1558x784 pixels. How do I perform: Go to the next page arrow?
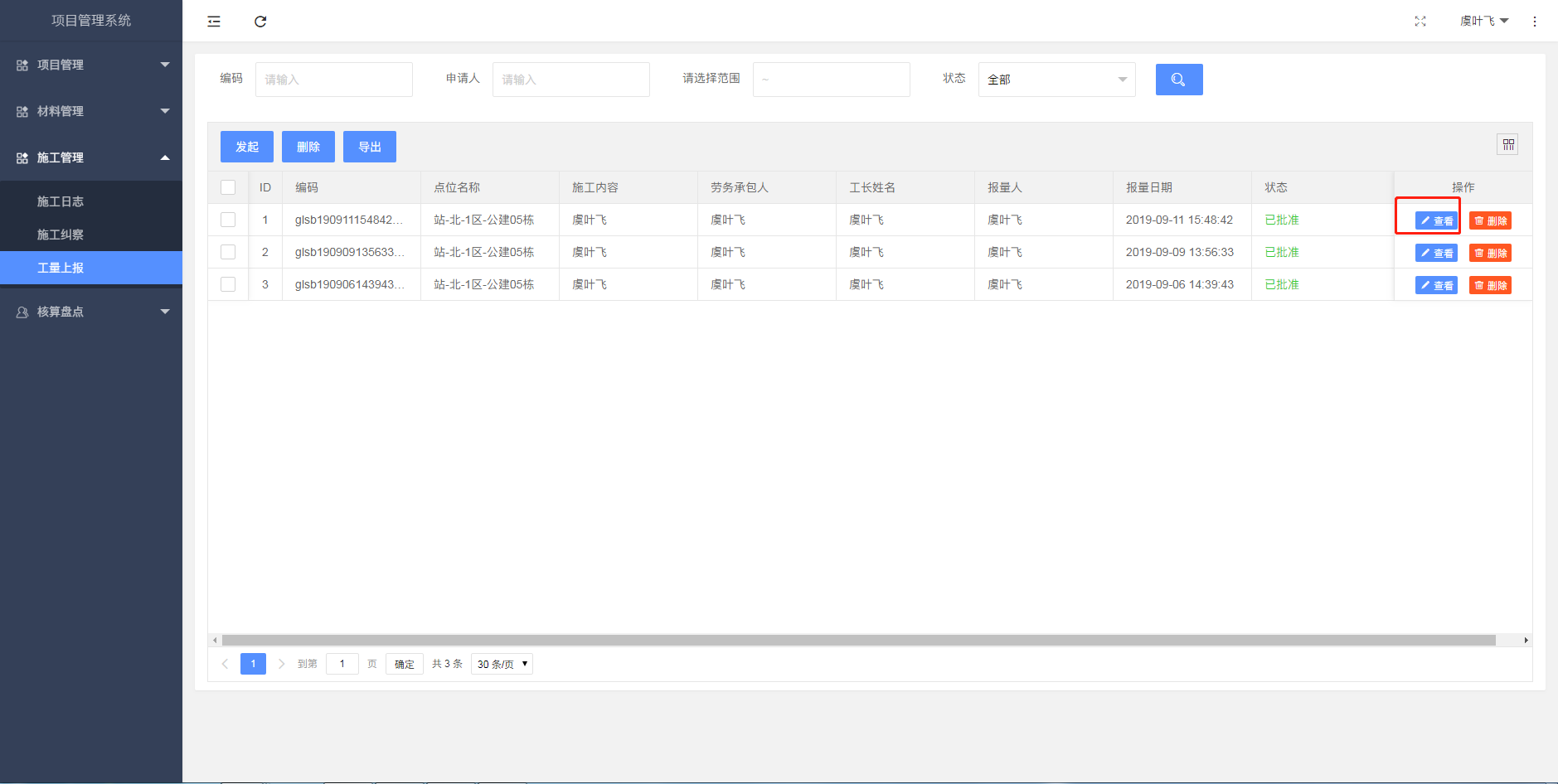click(x=282, y=664)
